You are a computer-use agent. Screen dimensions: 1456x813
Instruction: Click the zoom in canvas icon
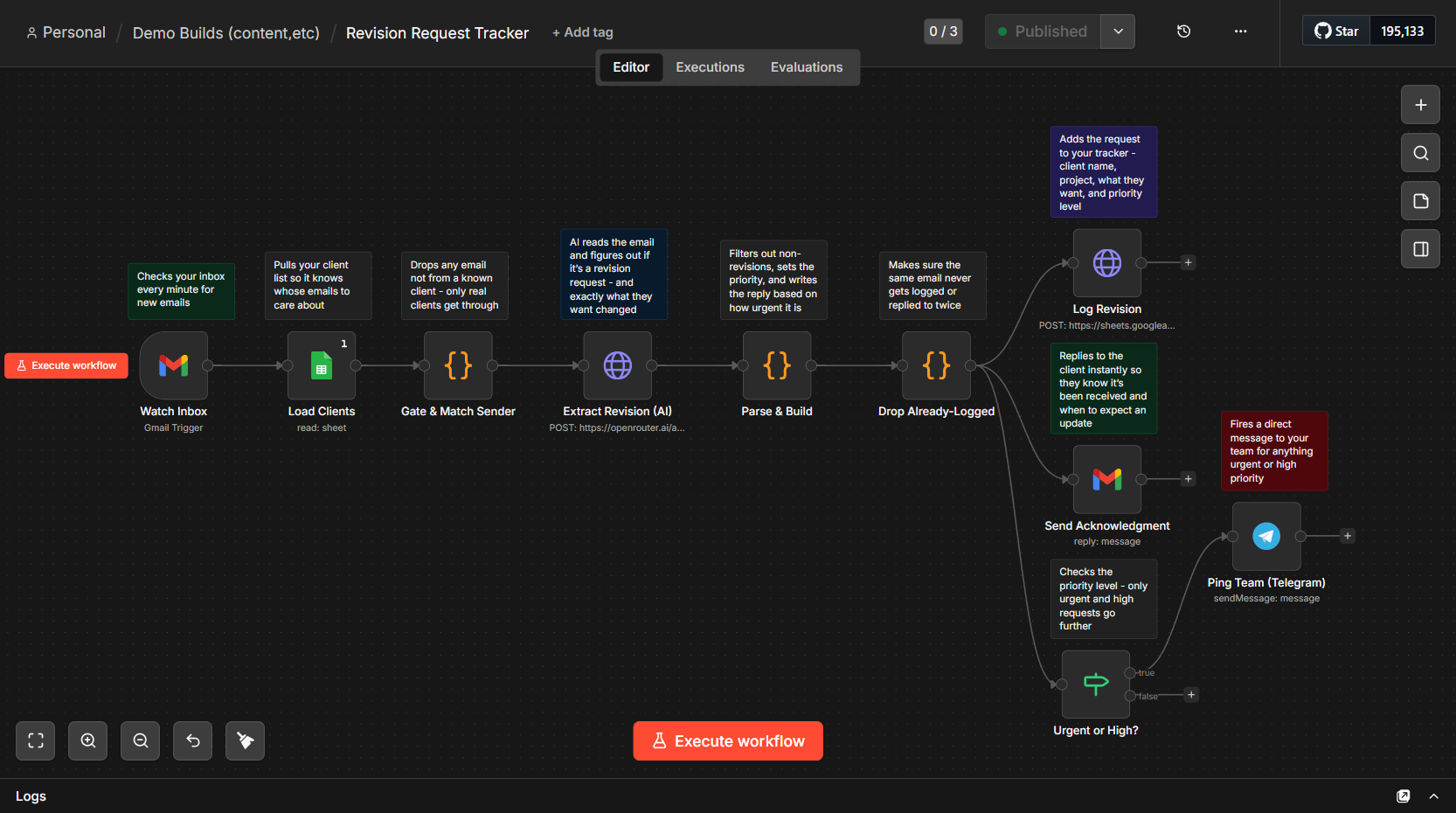click(88, 740)
